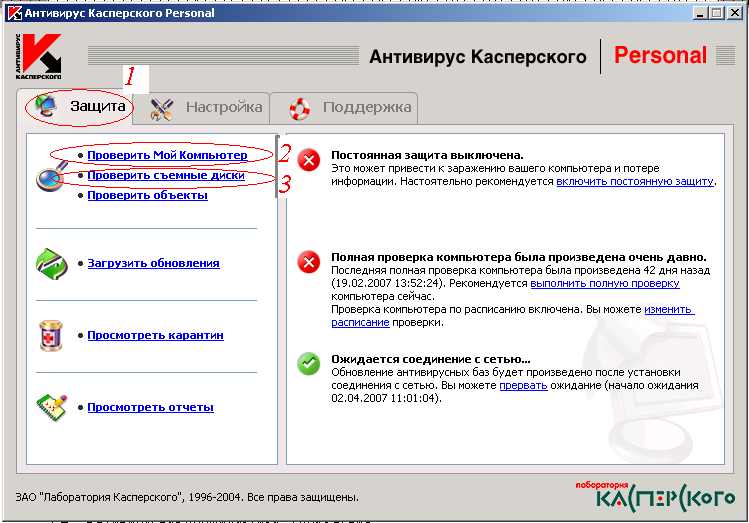
Task: Click the изменить расписание link
Action: click(x=669, y=310)
